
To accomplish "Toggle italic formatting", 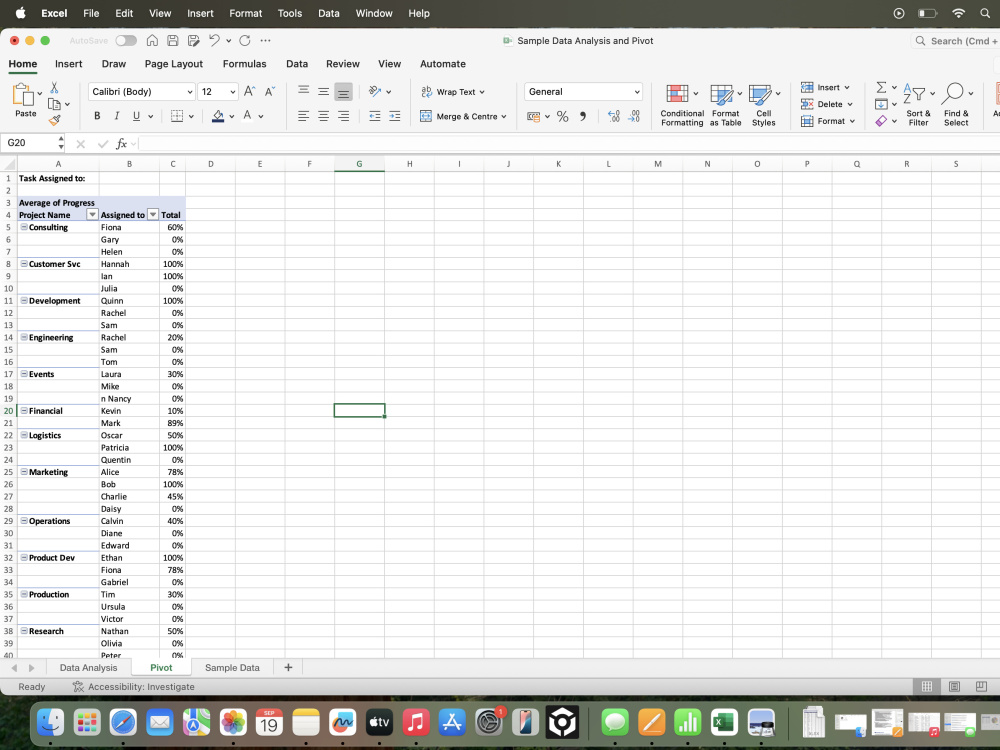I will (x=117, y=116).
